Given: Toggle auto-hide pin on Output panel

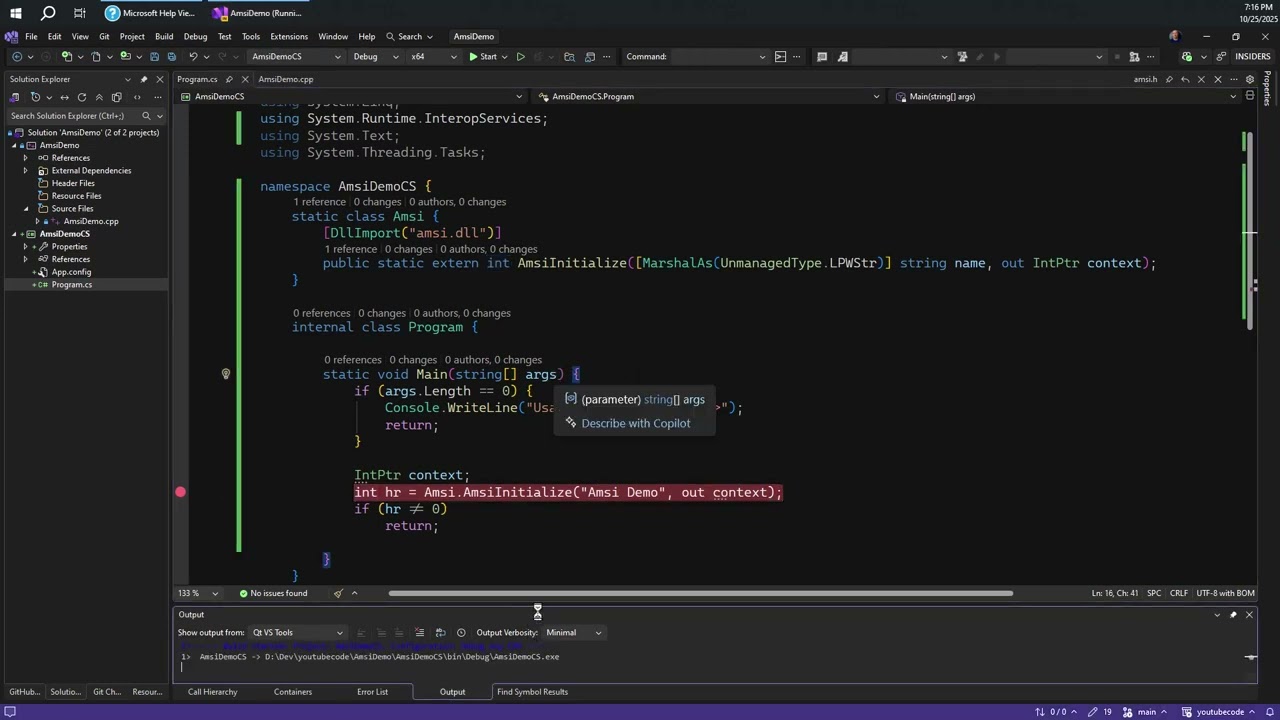Looking at the screenshot, I should pyautogui.click(x=1233, y=614).
